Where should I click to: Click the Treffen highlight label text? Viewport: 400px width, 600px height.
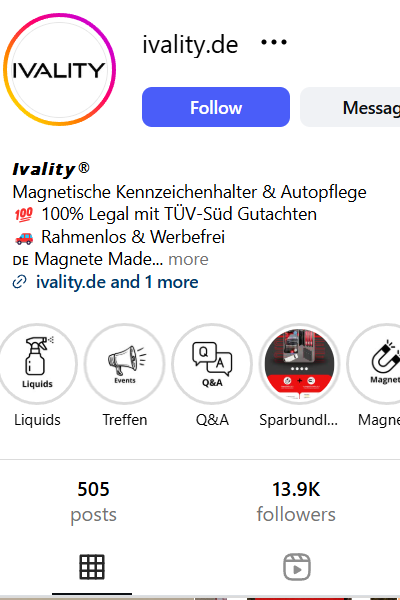click(x=125, y=420)
